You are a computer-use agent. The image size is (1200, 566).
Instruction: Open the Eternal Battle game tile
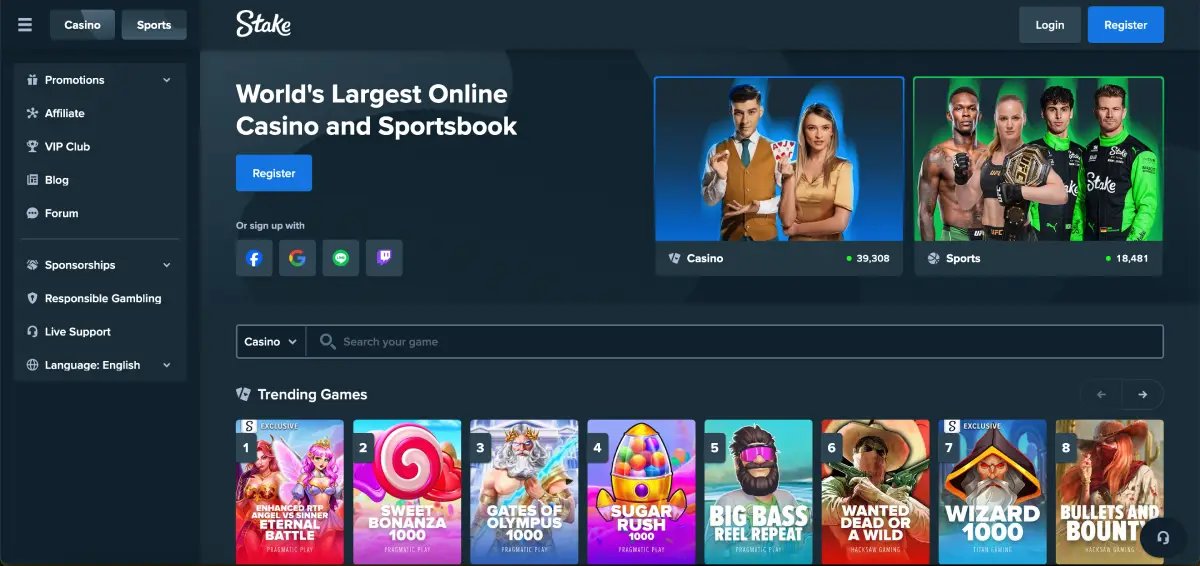coord(290,492)
